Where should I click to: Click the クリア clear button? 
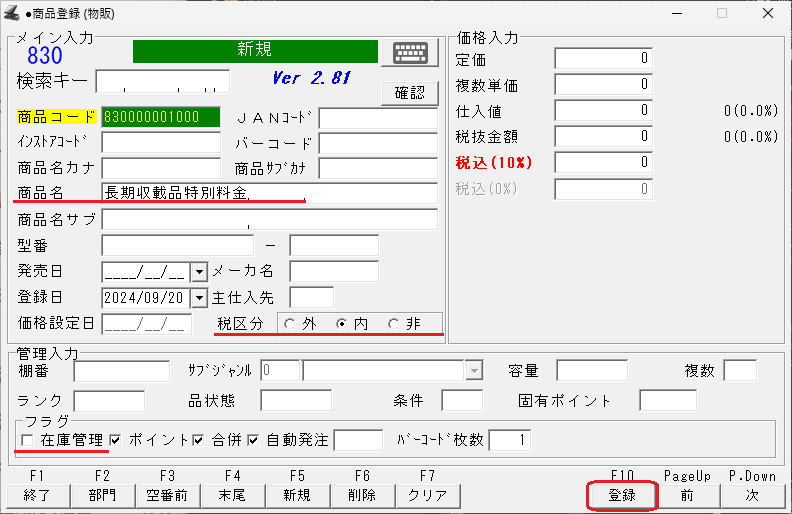click(427, 494)
